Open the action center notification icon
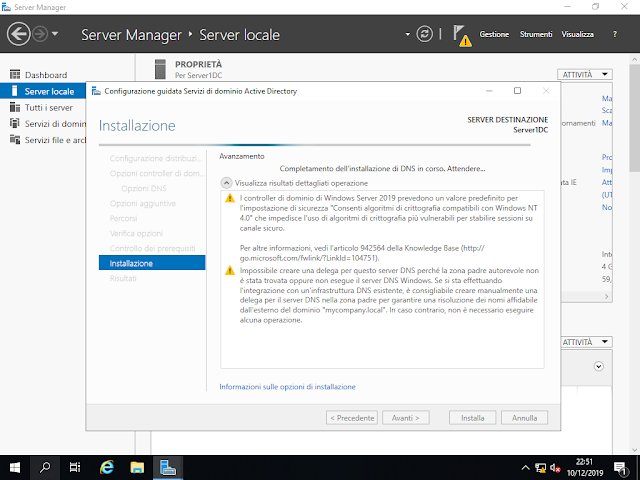Screen dimensions: 640x480 coord(620,468)
